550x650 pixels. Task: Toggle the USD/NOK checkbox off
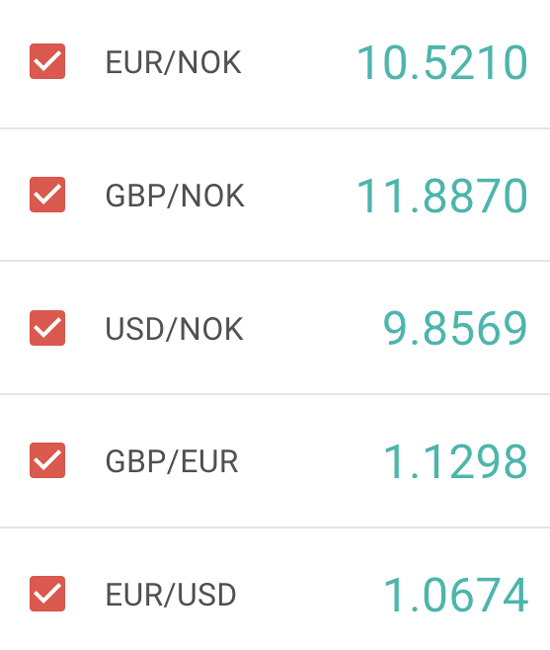tap(47, 327)
